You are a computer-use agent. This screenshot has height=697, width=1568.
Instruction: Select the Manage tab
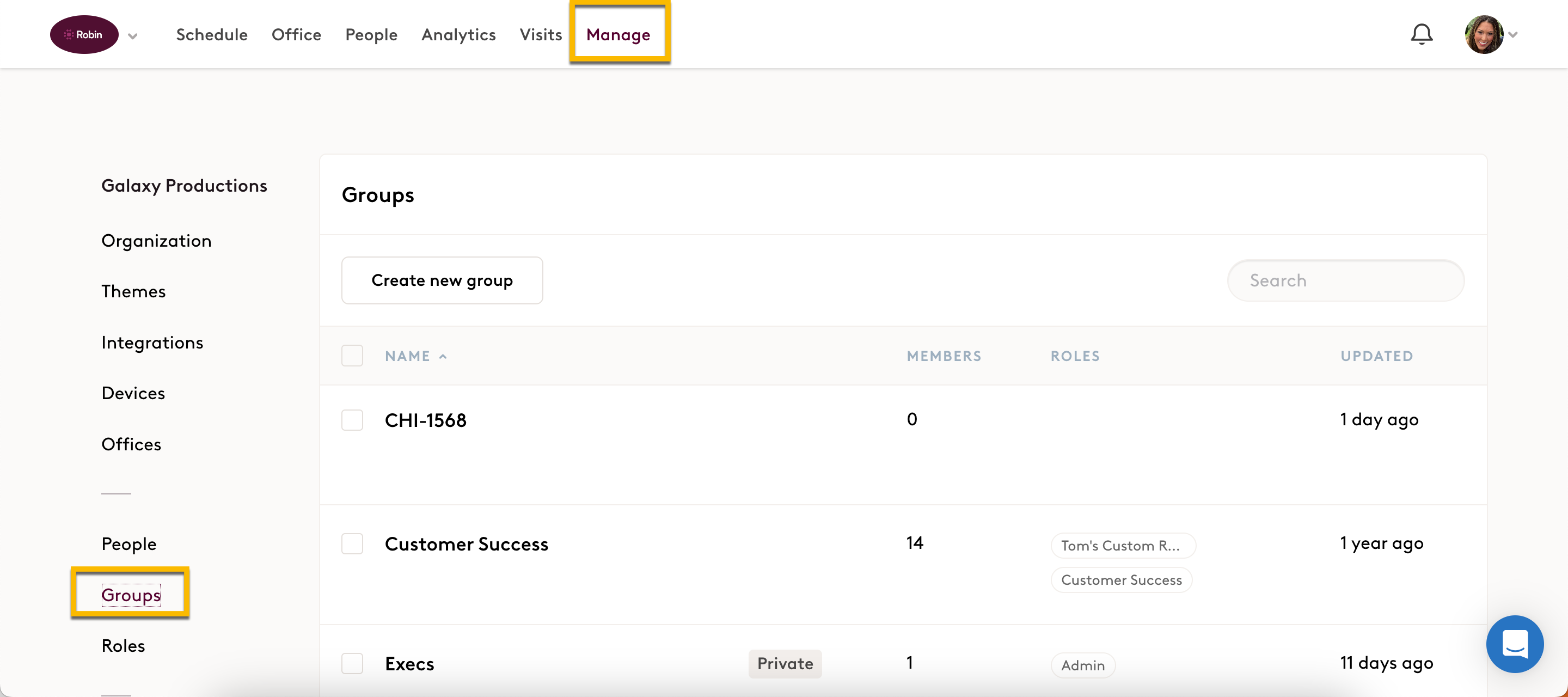[618, 35]
